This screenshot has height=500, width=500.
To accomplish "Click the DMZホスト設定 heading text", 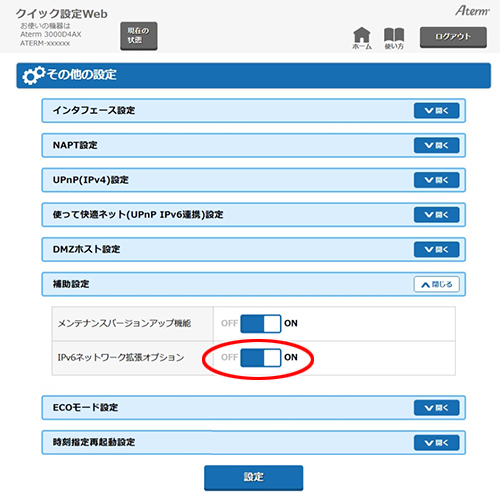I will pos(86,249).
